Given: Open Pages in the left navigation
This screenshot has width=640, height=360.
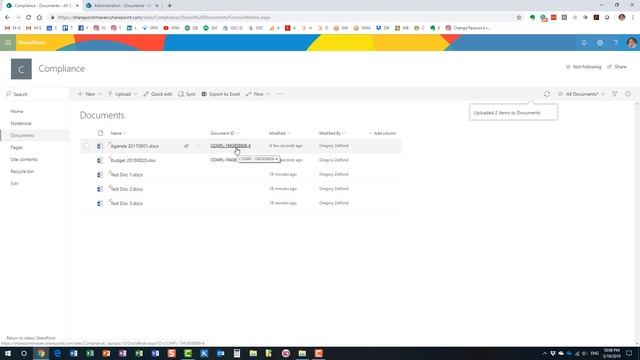Looking at the screenshot, I should click(x=16, y=147).
